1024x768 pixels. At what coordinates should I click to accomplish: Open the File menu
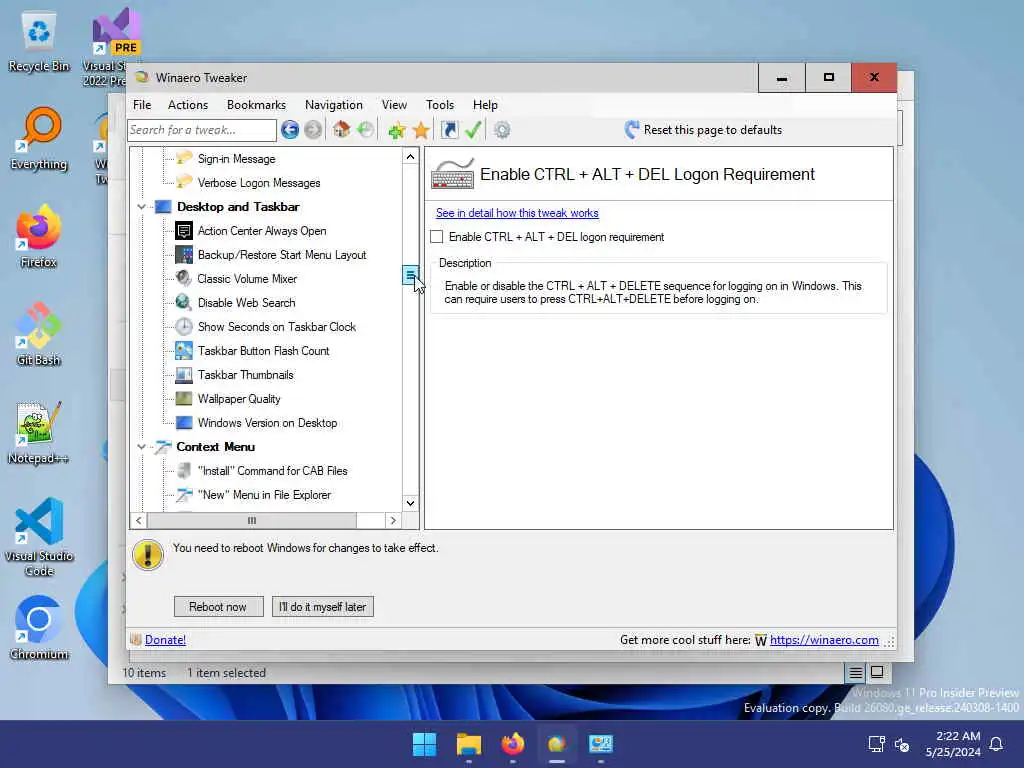(142, 104)
